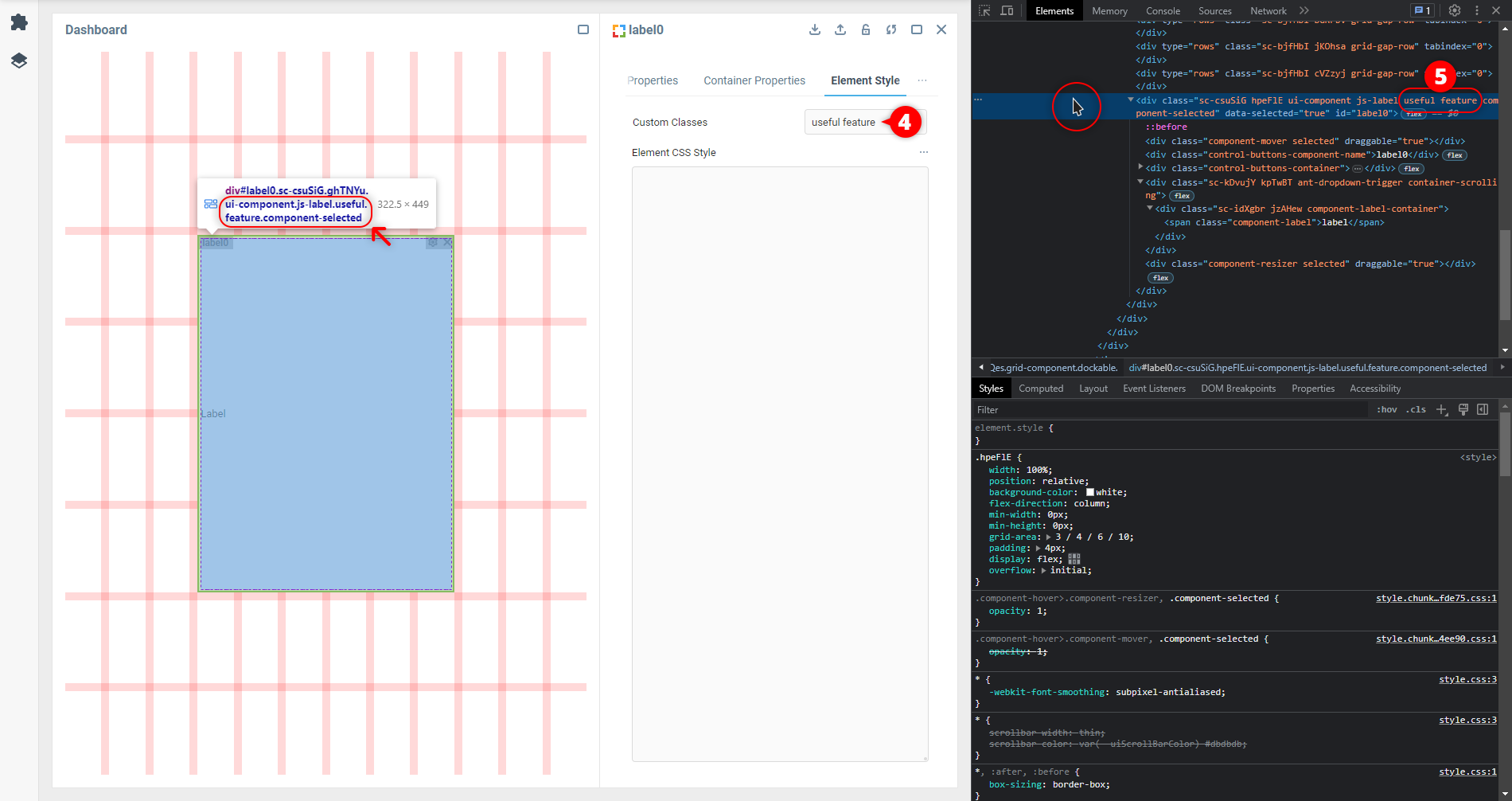The width and height of the screenshot is (1512, 801).
Task: Click the upload icon in label0 panel header
Action: click(840, 29)
